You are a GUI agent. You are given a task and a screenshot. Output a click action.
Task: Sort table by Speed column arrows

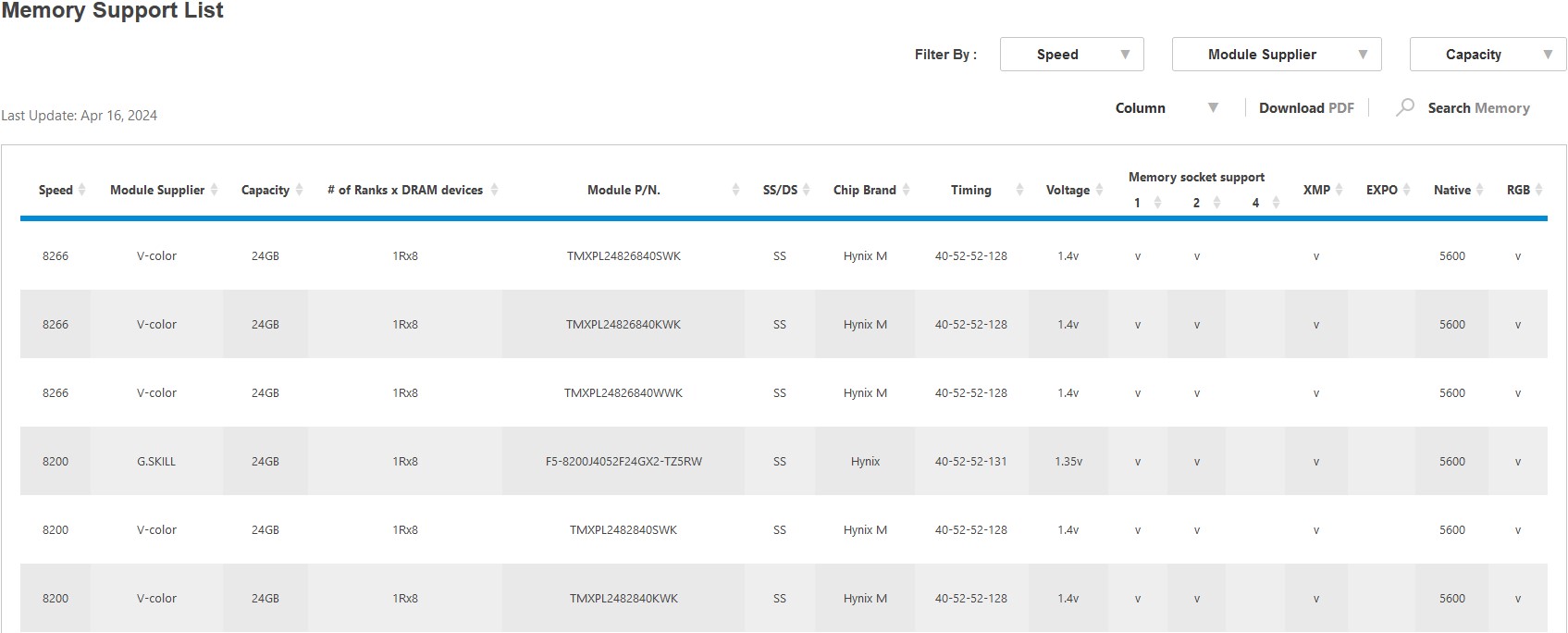(x=81, y=190)
